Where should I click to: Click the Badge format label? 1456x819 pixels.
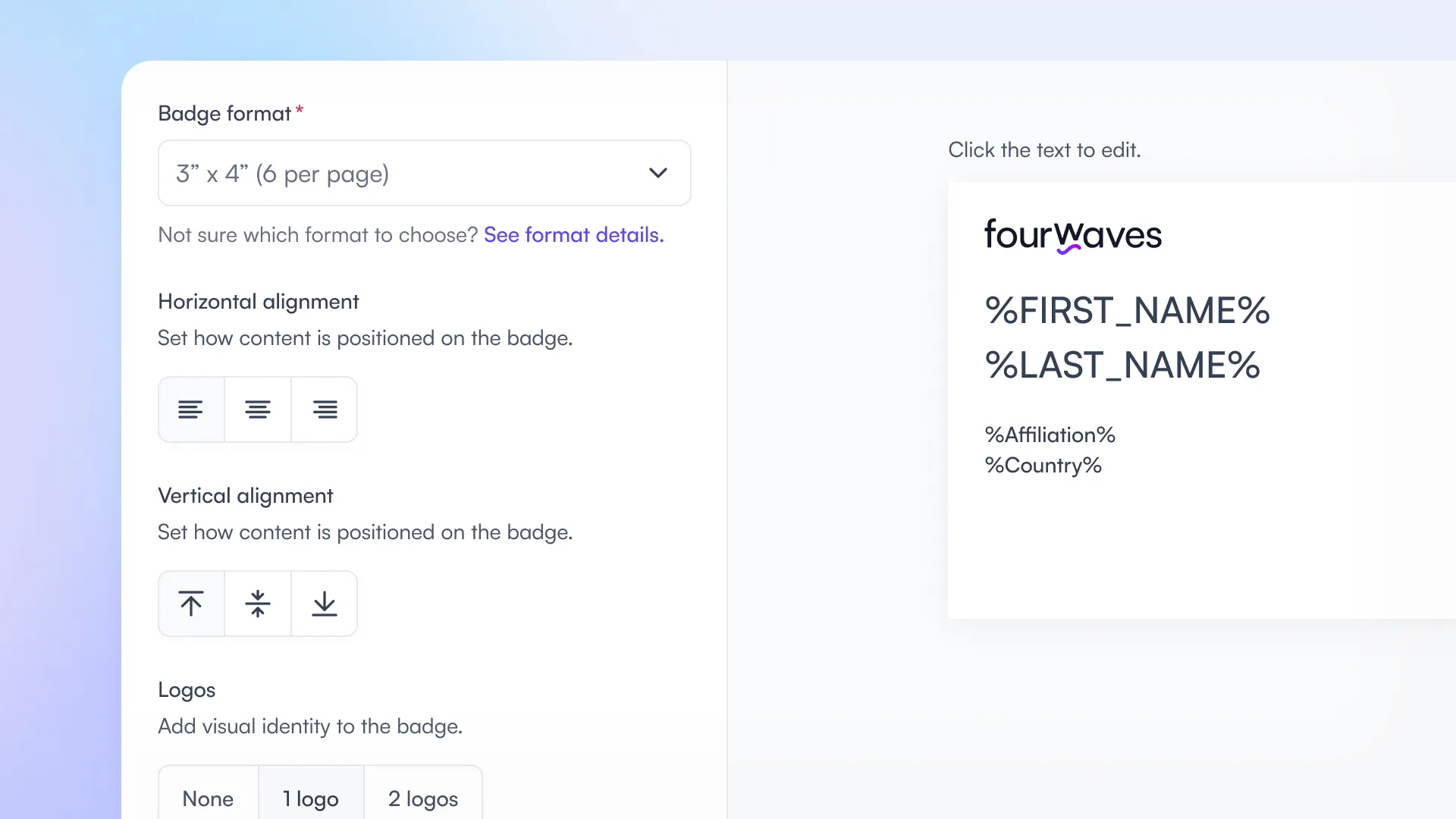point(224,114)
